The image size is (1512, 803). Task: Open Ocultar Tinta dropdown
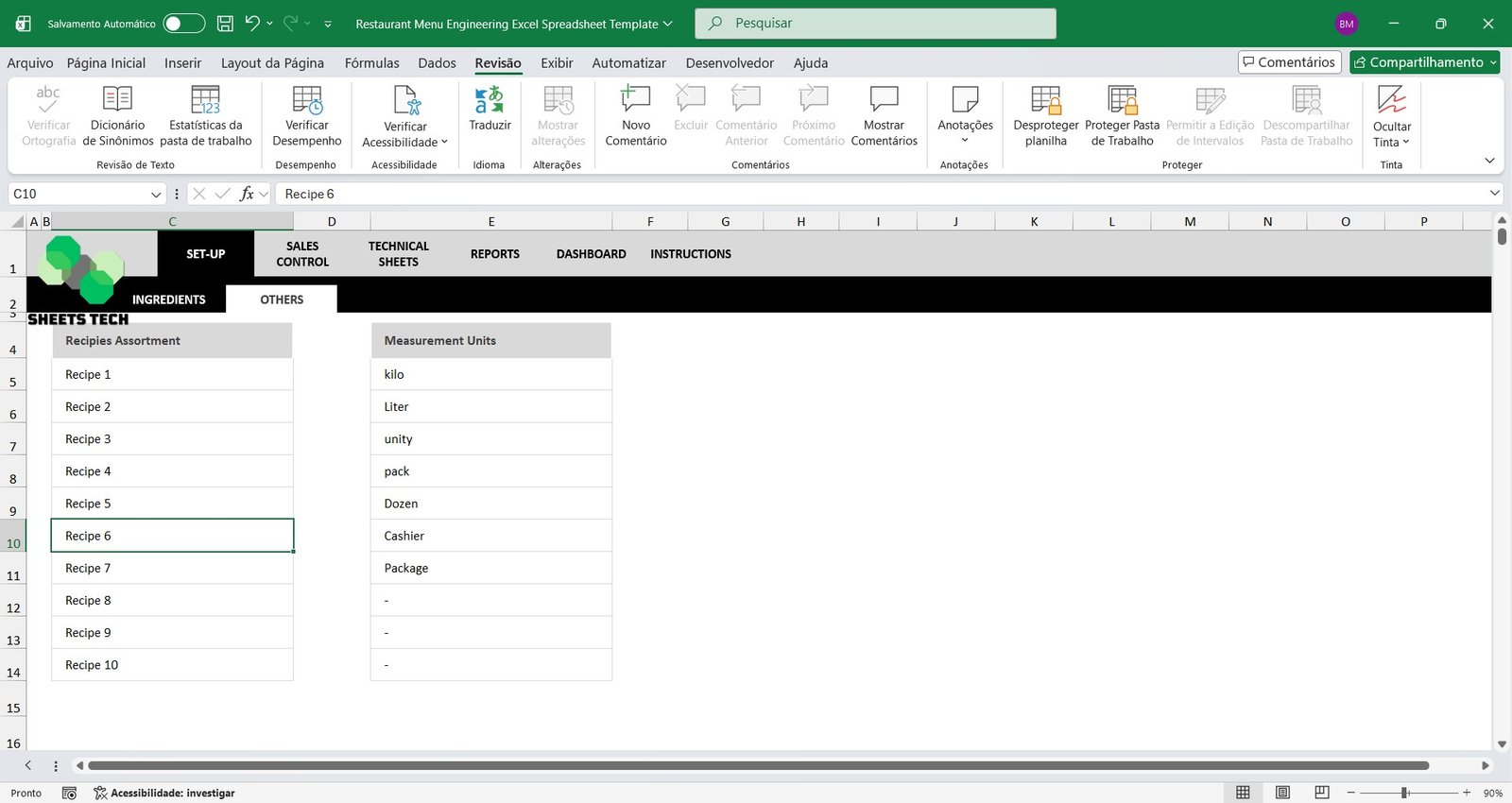point(1391,142)
